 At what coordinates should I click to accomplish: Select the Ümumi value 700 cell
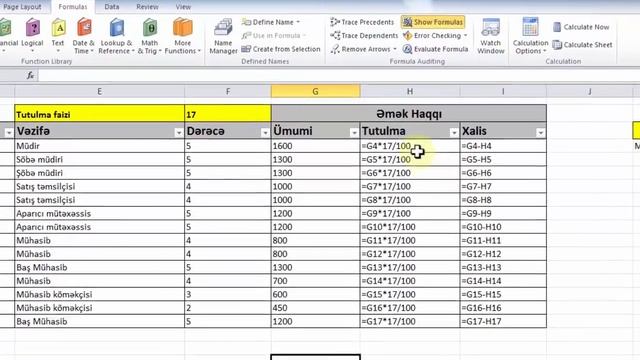(x=316, y=281)
